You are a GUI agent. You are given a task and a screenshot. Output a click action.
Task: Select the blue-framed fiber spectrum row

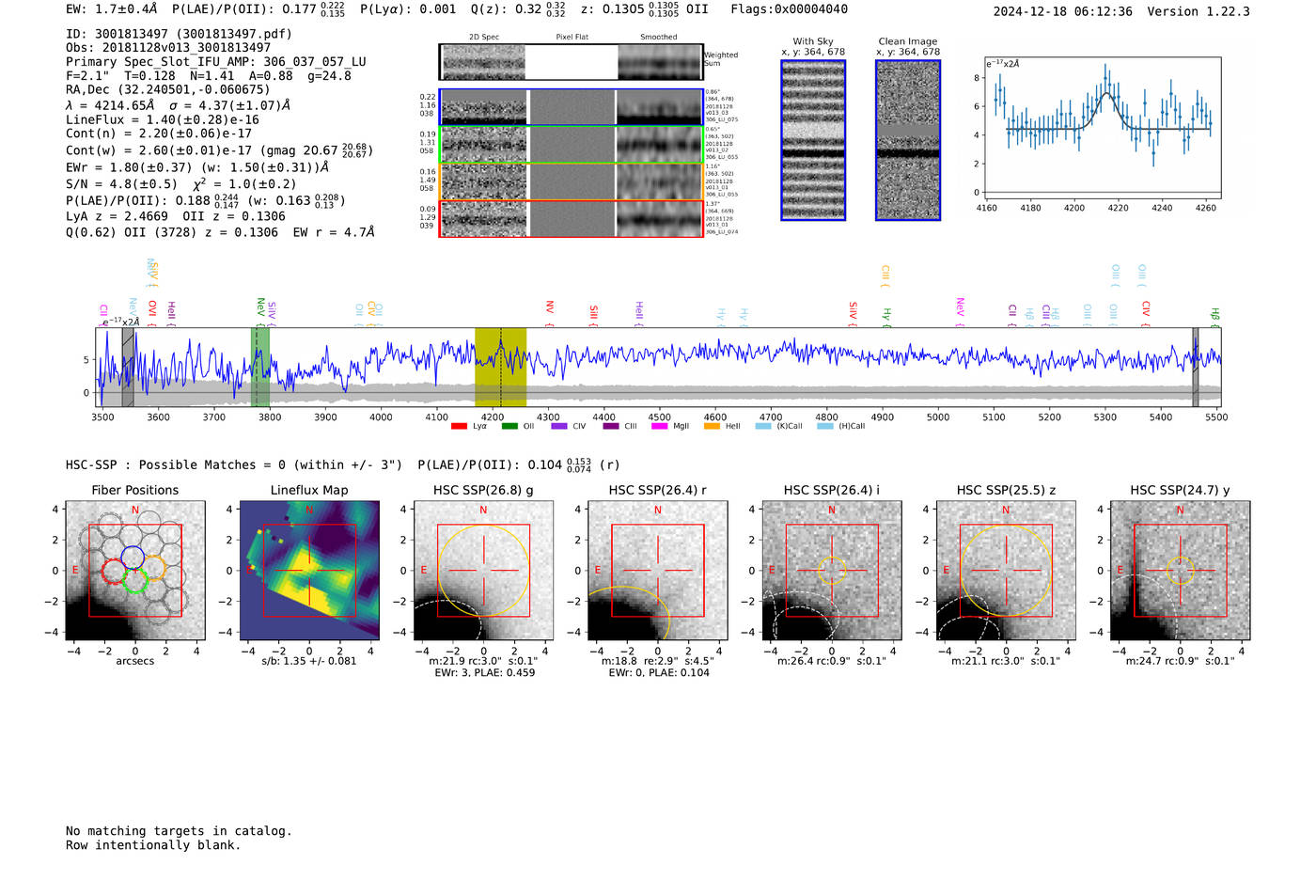point(571,107)
